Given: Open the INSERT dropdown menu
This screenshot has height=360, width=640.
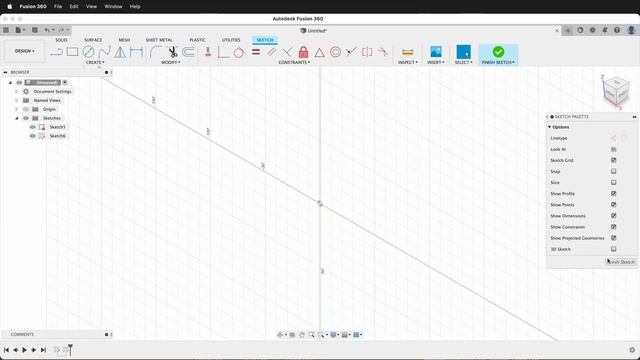Looking at the screenshot, I should (x=436, y=62).
